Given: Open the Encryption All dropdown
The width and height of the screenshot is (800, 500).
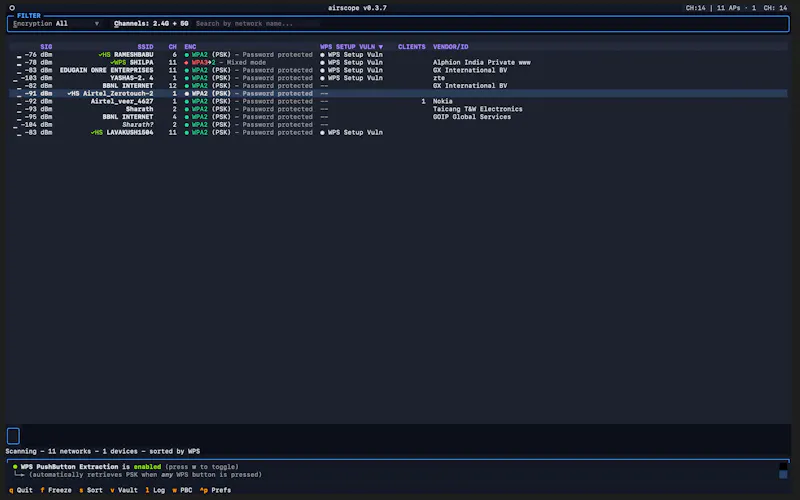Looking at the screenshot, I should [x=56, y=23].
